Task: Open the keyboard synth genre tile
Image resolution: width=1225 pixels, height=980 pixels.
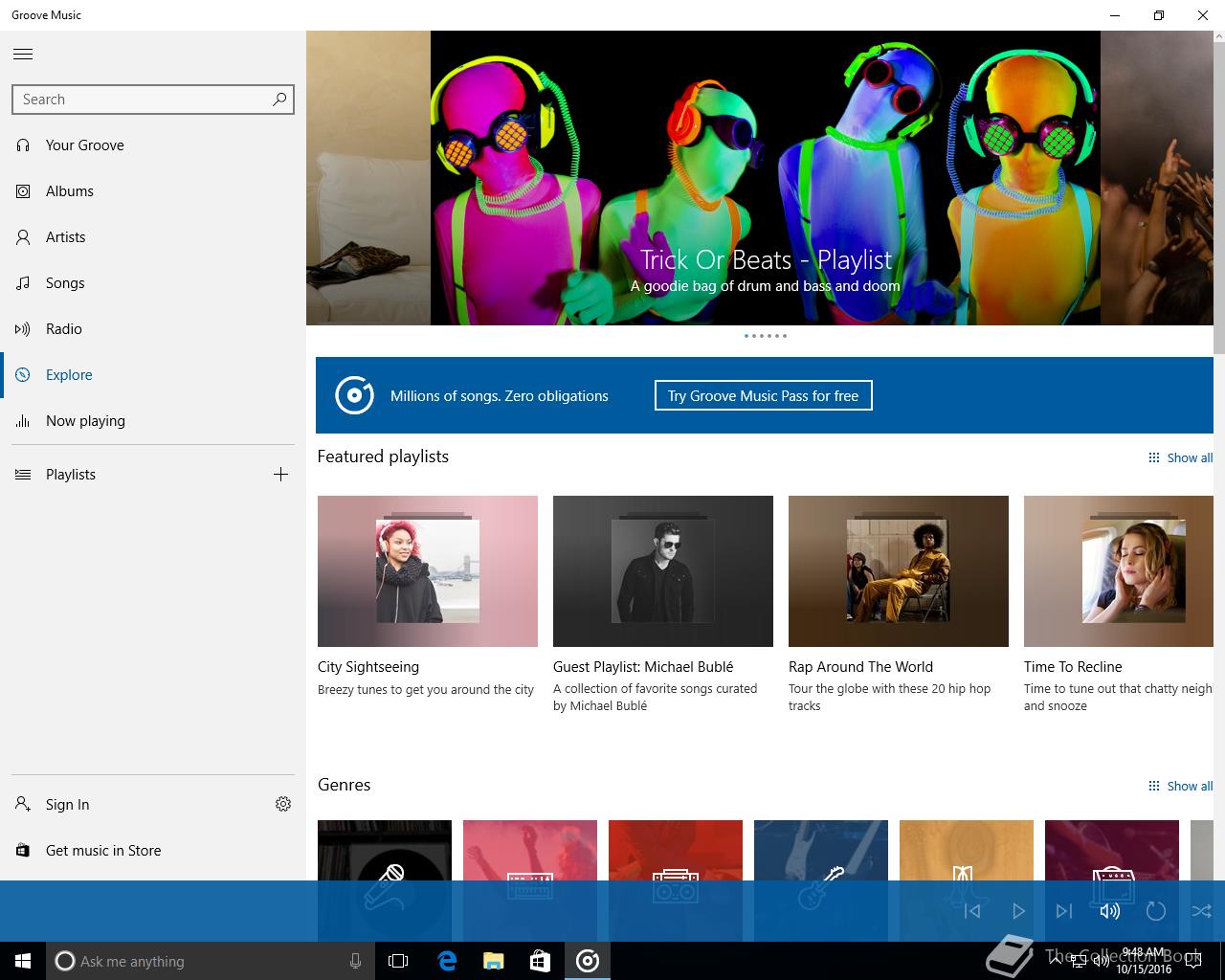Action: 530,850
